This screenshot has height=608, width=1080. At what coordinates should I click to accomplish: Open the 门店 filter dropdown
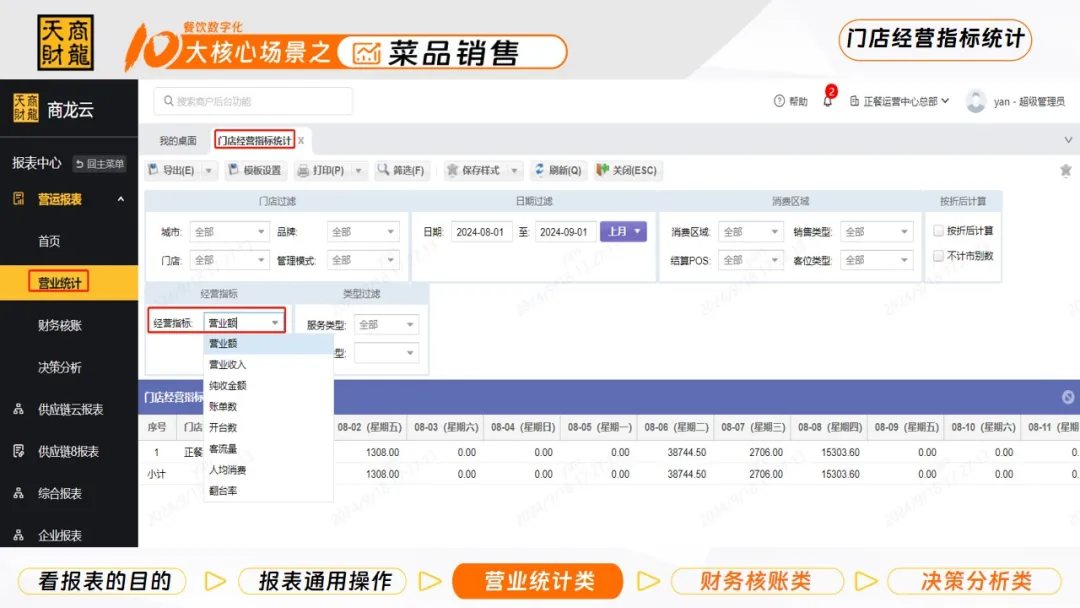tap(229, 260)
